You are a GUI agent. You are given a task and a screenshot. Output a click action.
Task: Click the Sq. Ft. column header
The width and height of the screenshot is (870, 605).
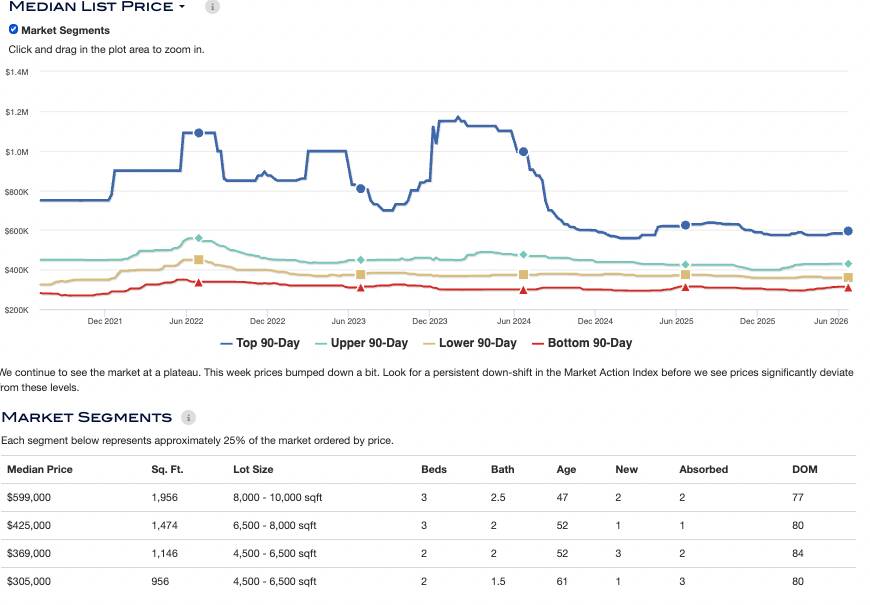[x=167, y=469]
